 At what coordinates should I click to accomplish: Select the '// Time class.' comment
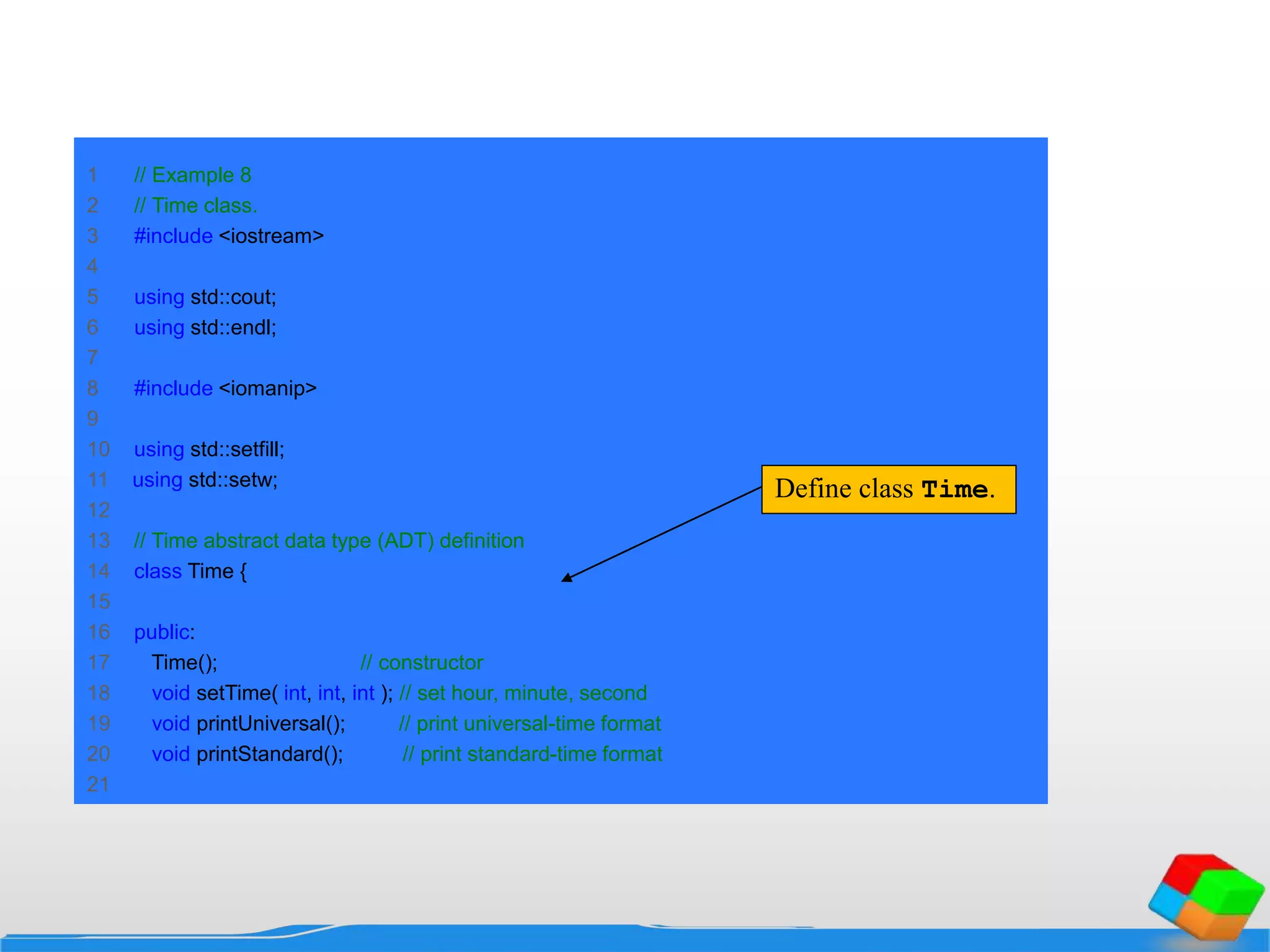(195, 206)
